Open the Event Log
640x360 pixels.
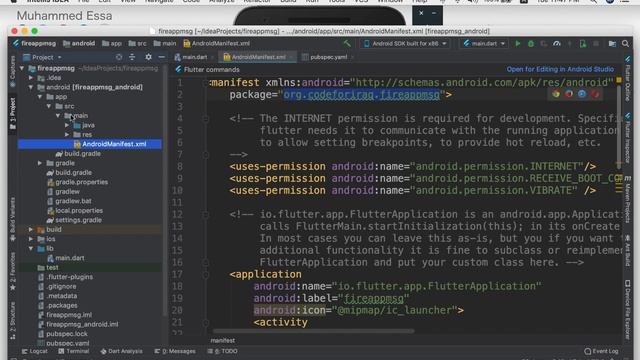(601, 351)
